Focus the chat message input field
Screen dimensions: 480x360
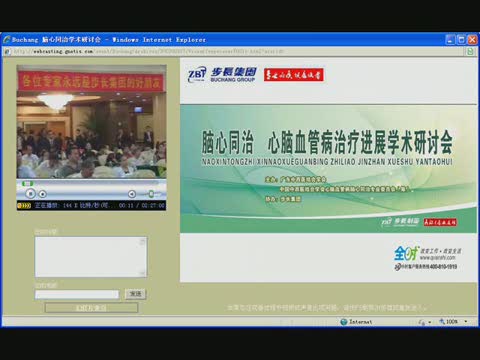pyautogui.click(x=77, y=294)
